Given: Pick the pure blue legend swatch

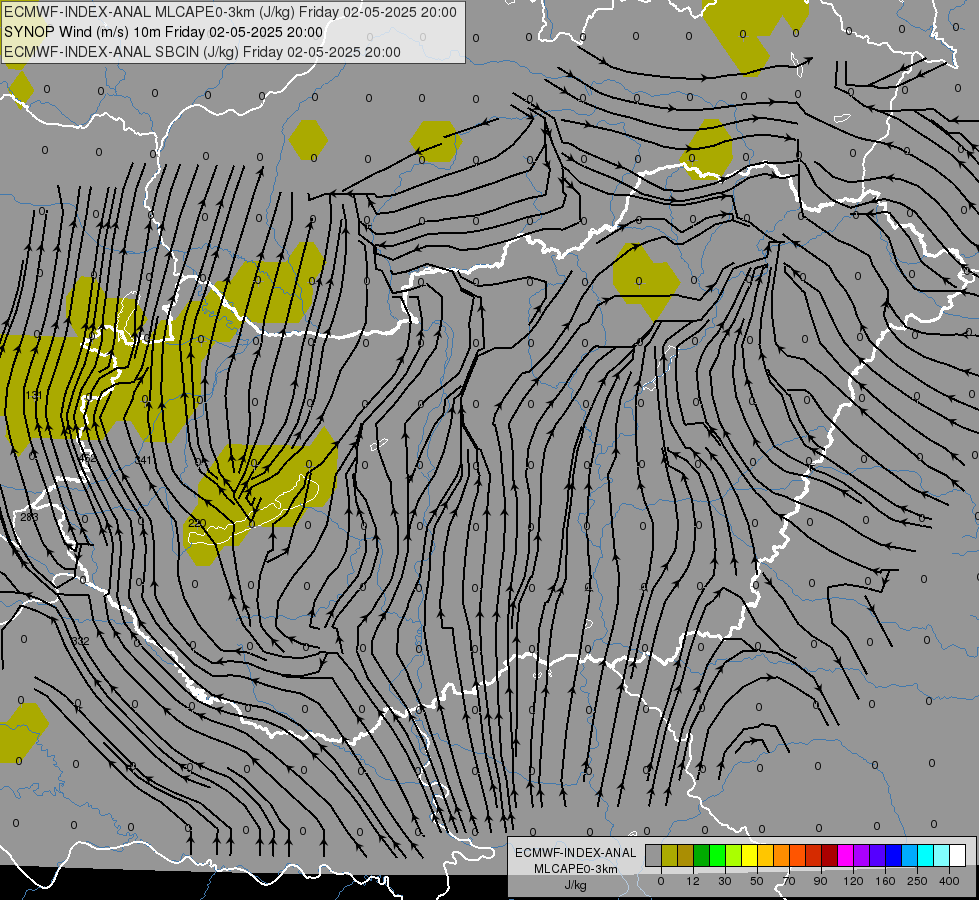Looking at the screenshot, I should (893, 855).
